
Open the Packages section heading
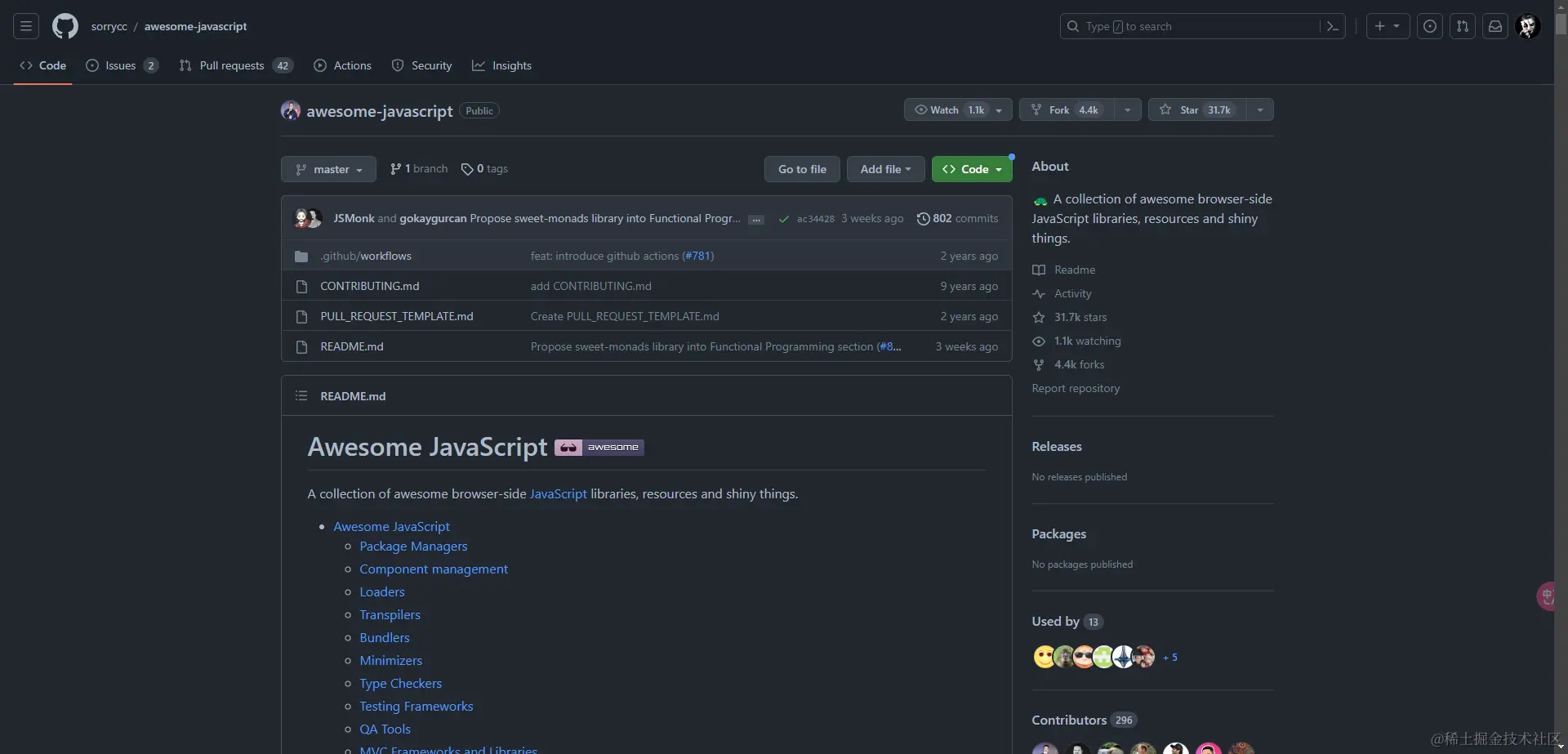tap(1059, 533)
